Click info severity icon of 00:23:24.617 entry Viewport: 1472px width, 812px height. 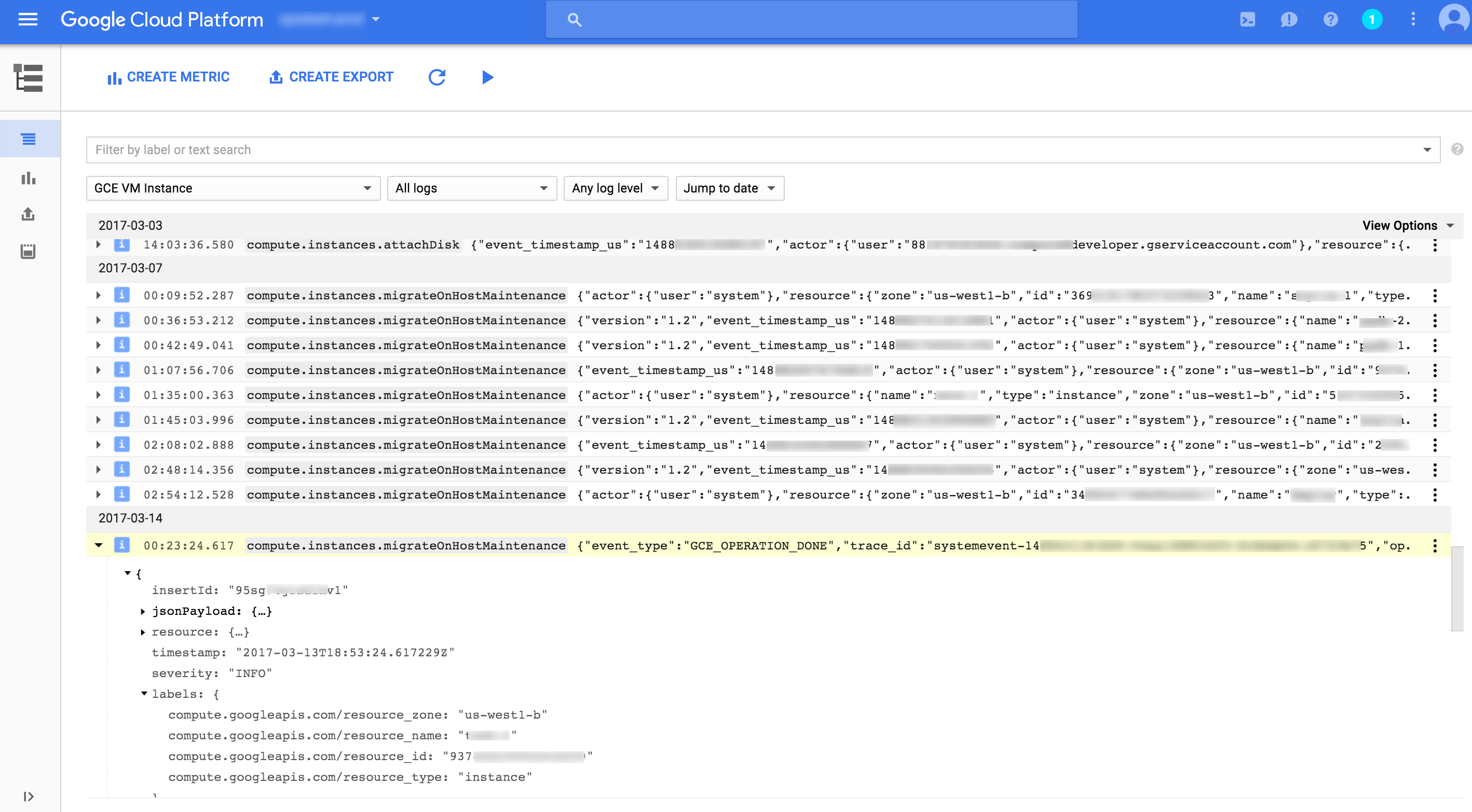tap(121, 545)
